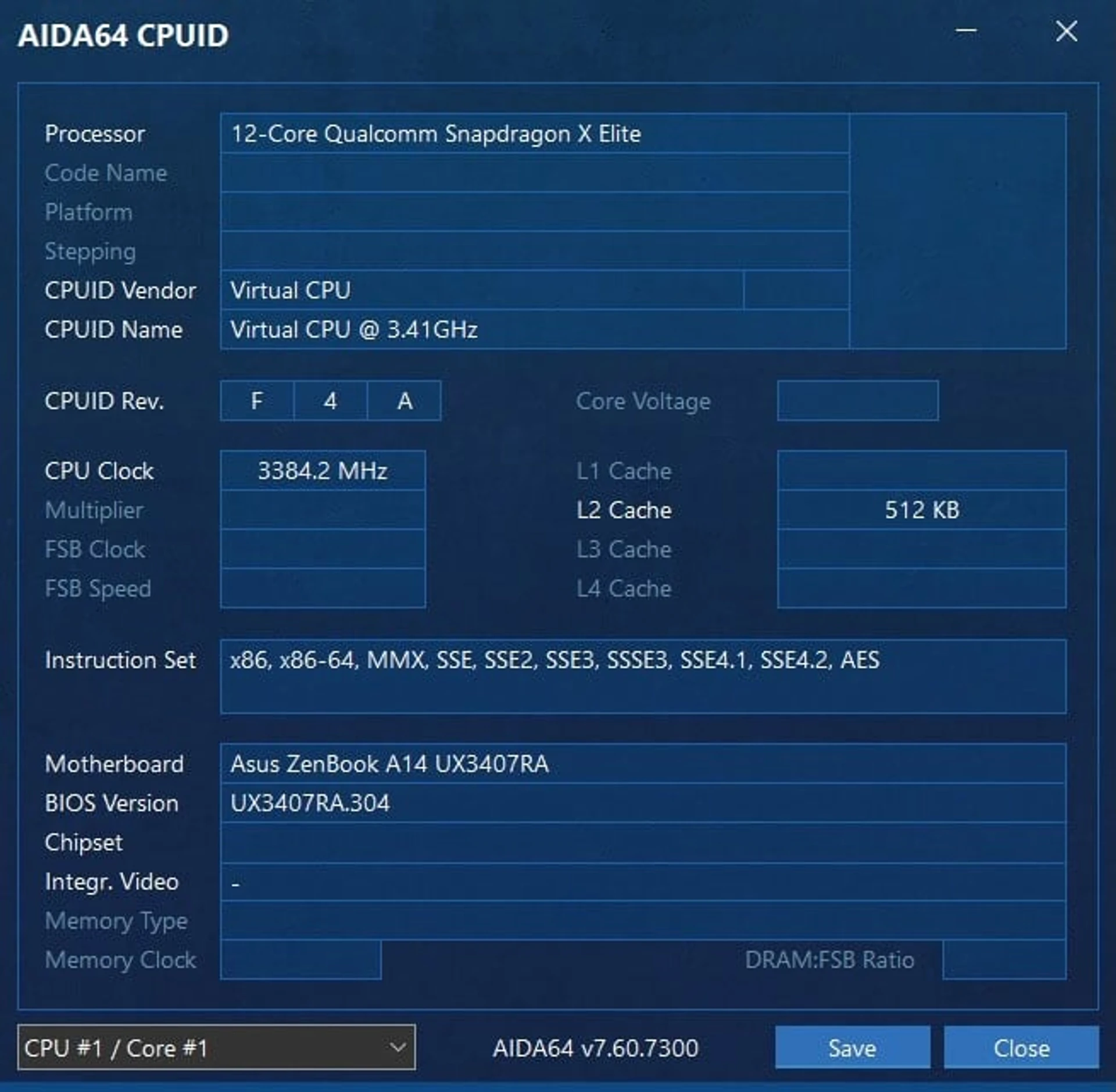Click the FSB Clock label

[x=95, y=549]
